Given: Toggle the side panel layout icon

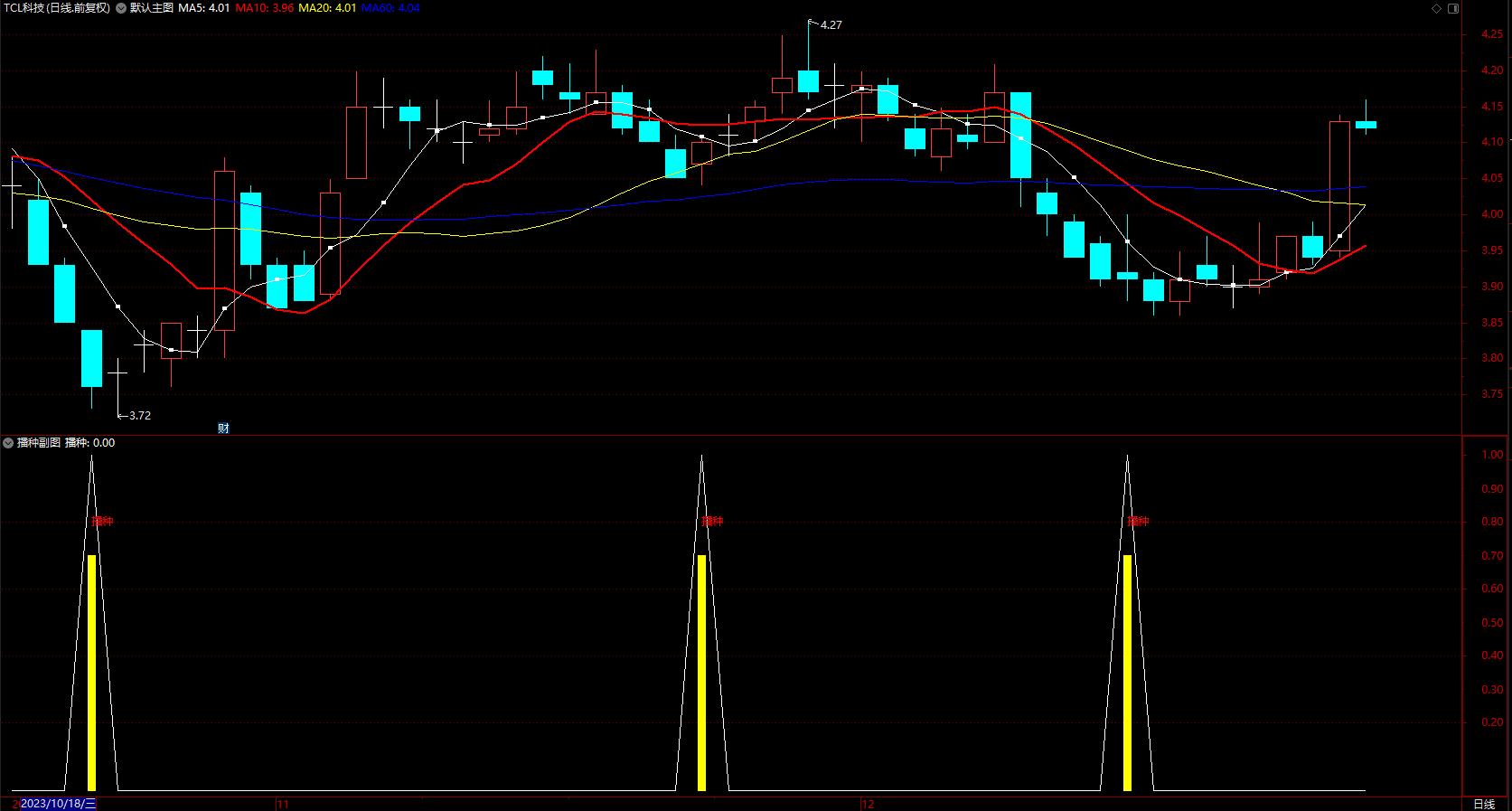Looking at the screenshot, I should [1453, 8].
